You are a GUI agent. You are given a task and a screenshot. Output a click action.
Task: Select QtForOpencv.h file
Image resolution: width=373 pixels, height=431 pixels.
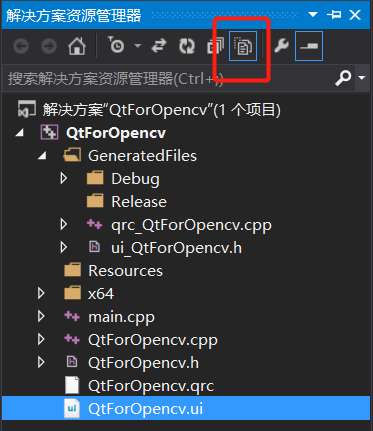143,363
